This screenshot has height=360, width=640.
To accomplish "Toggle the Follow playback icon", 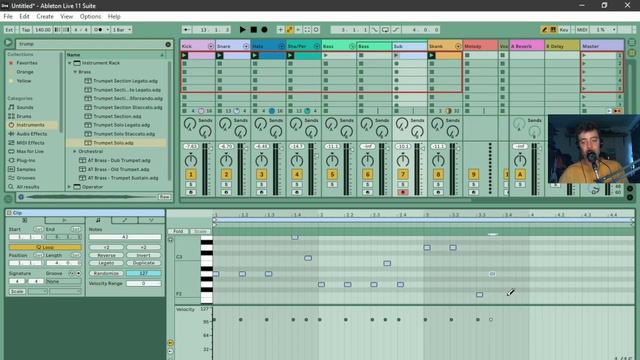I will [186, 29].
